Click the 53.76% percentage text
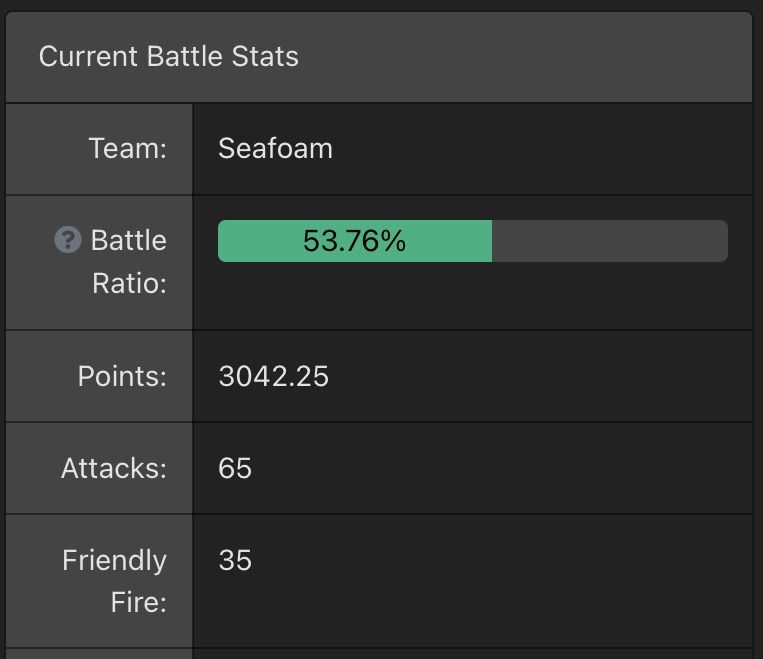 coord(354,241)
